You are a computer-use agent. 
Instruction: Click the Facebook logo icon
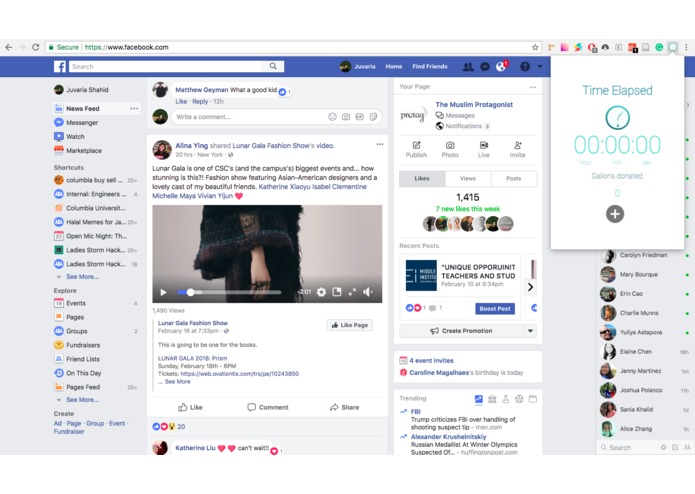(60, 66)
